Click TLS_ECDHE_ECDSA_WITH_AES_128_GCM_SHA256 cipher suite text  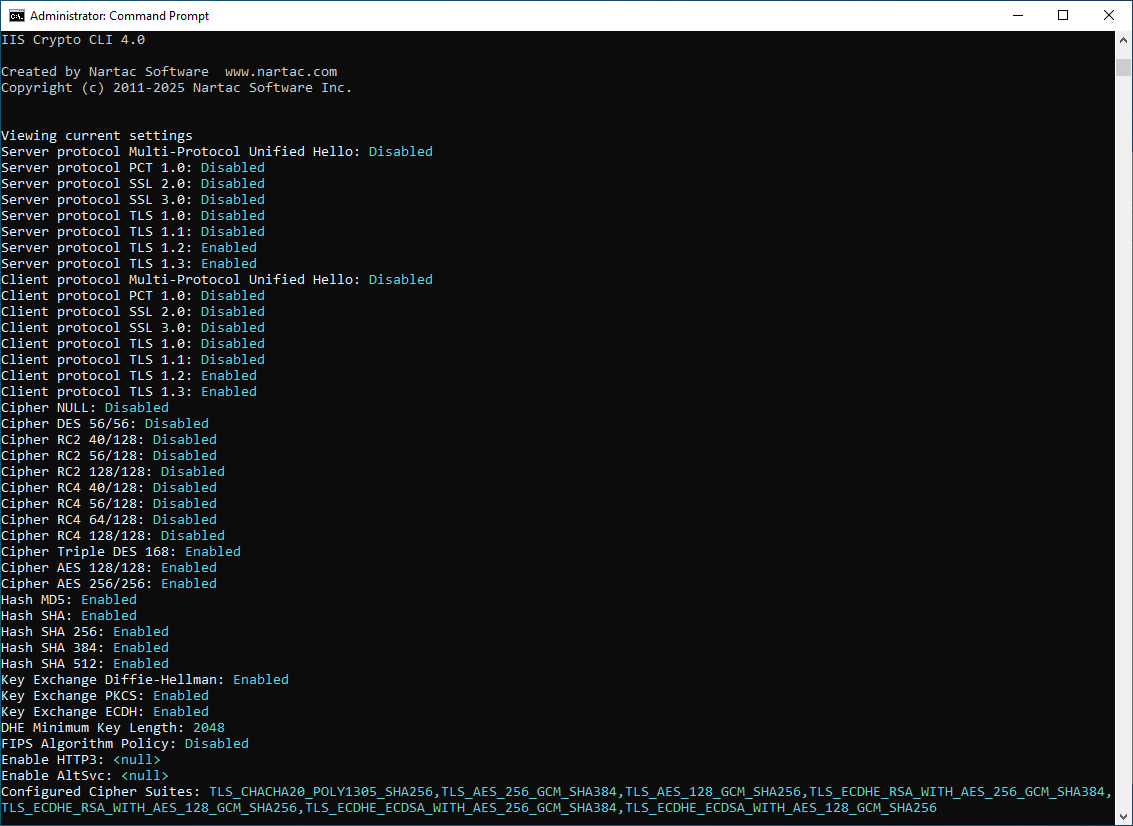pos(780,808)
